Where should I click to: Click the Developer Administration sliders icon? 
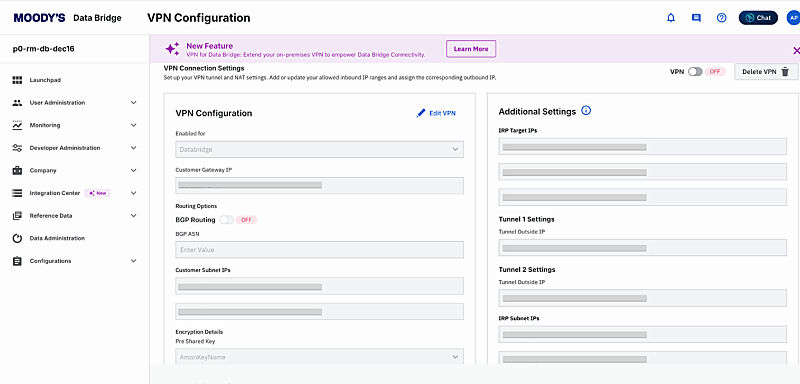(17, 148)
